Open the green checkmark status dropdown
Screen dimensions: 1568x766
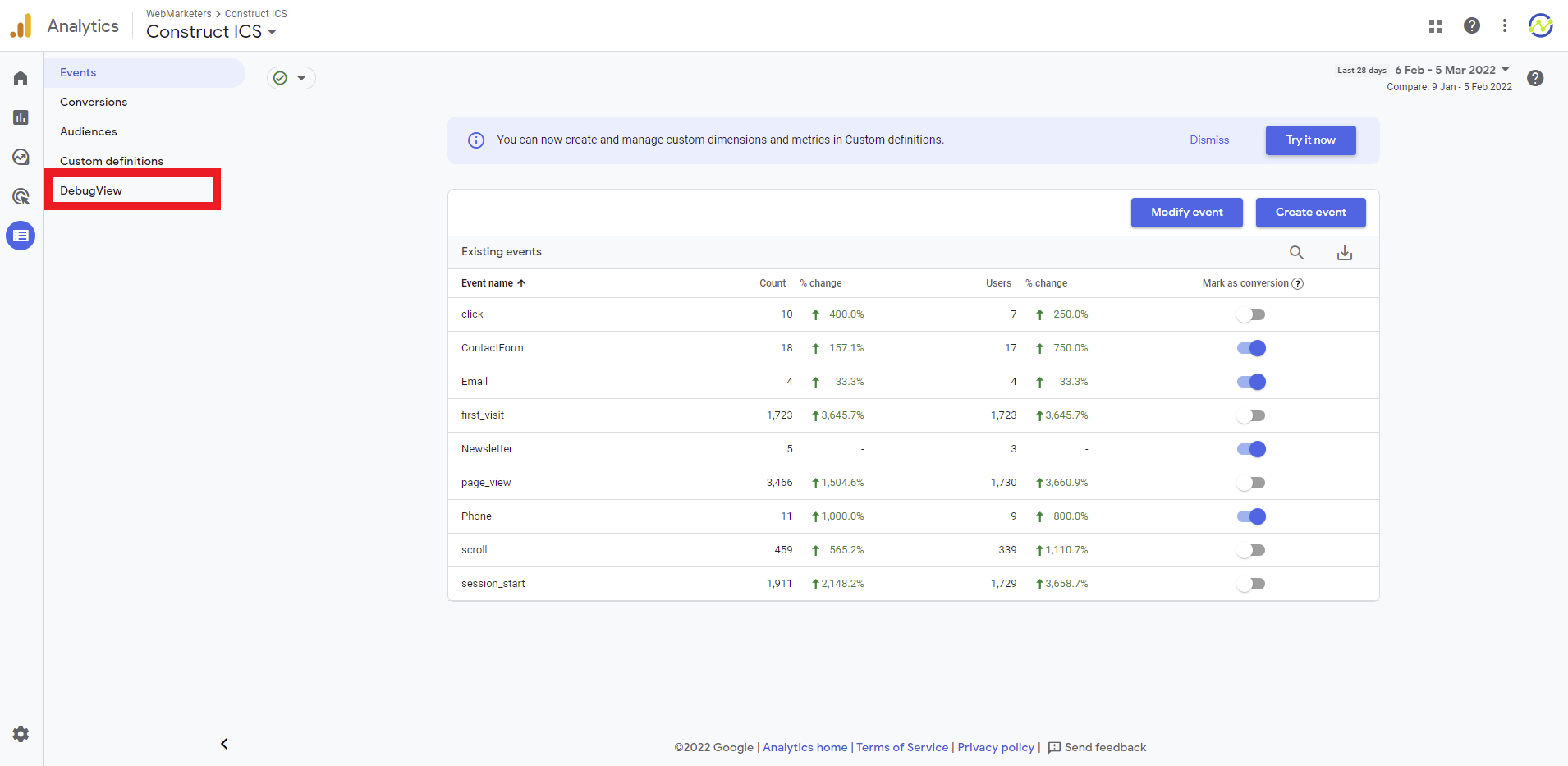pos(291,78)
